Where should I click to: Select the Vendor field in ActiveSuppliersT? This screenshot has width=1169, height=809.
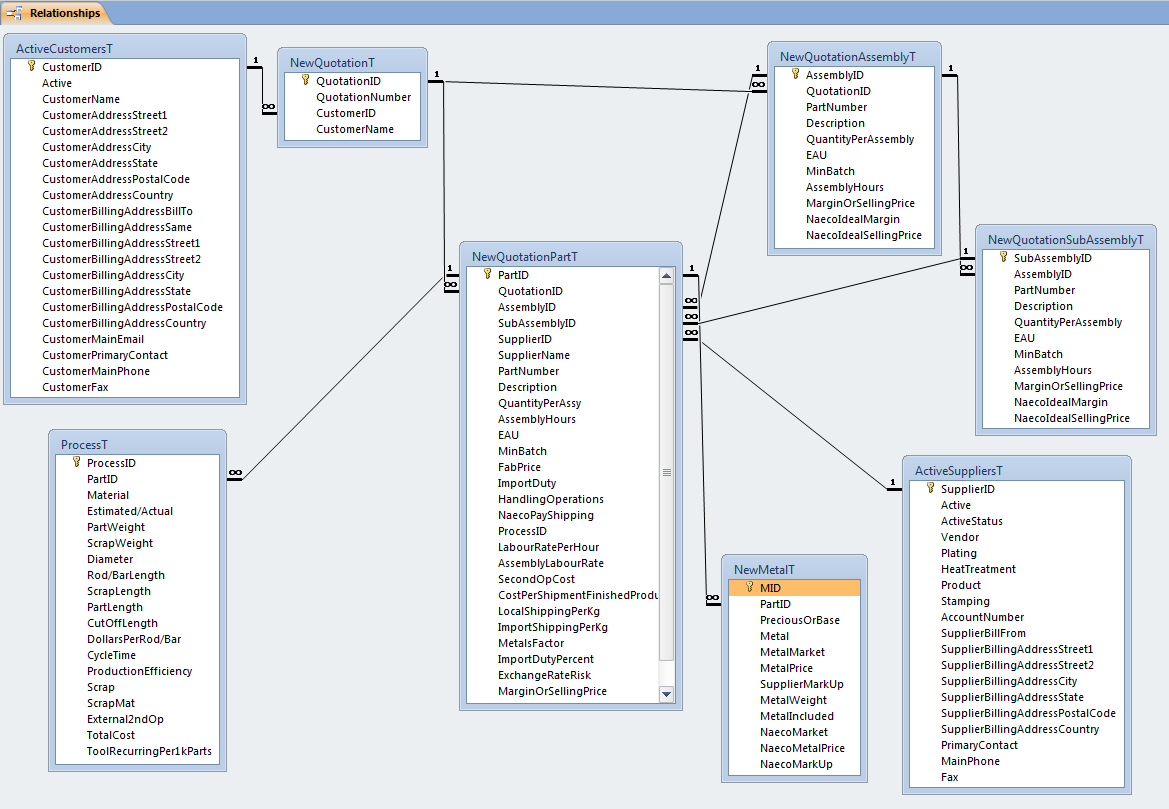(1017, 537)
